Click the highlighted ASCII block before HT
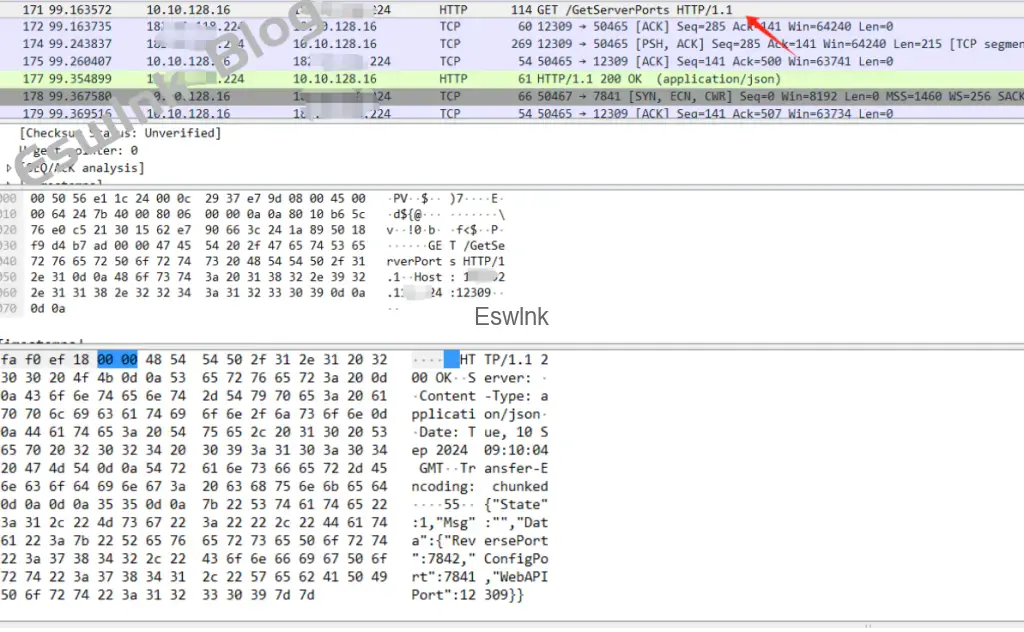Image resolution: width=1024 pixels, height=632 pixels. (451, 359)
